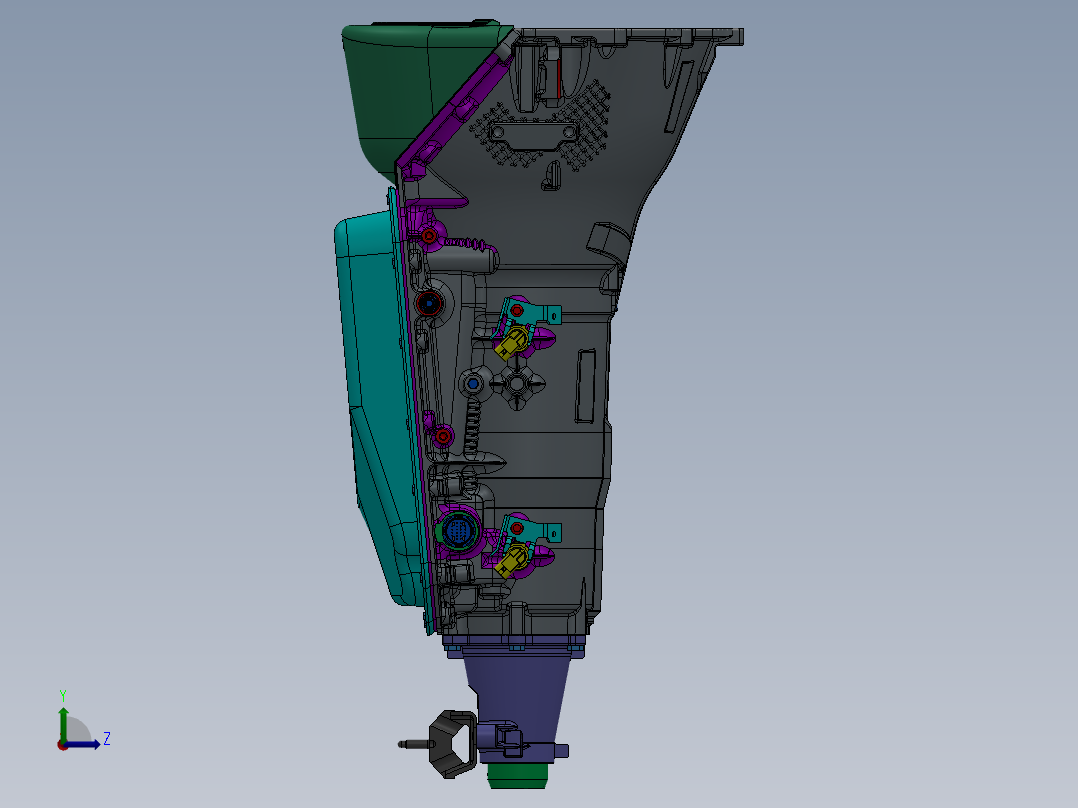
Task: Pick the lower yellow connector plug
Action: 515,561
